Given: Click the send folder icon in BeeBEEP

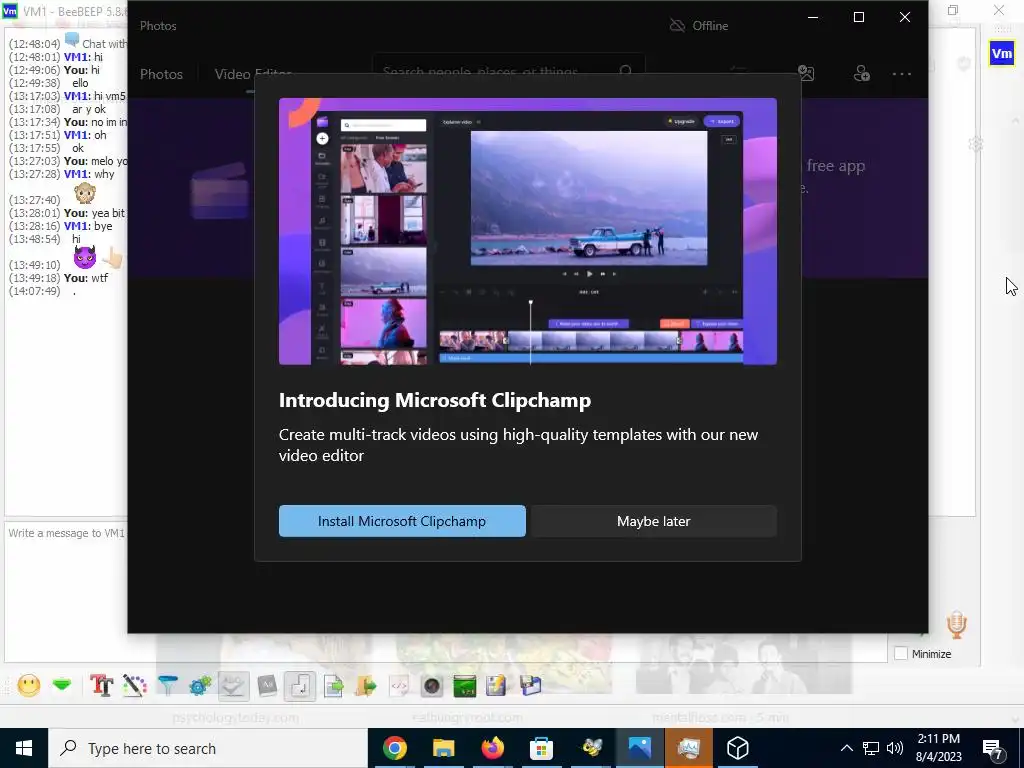Looking at the screenshot, I should 366,686.
